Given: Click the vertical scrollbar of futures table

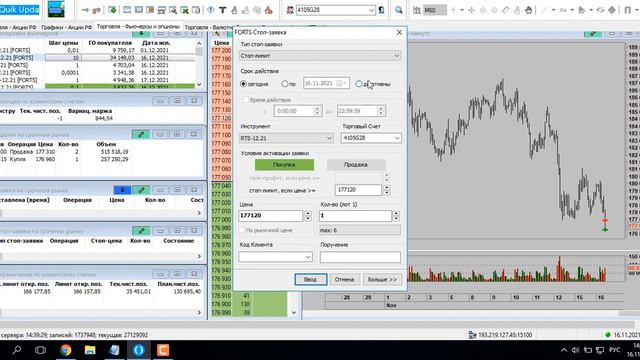Looking at the screenshot, I should pyautogui.click(x=199, y=64).
